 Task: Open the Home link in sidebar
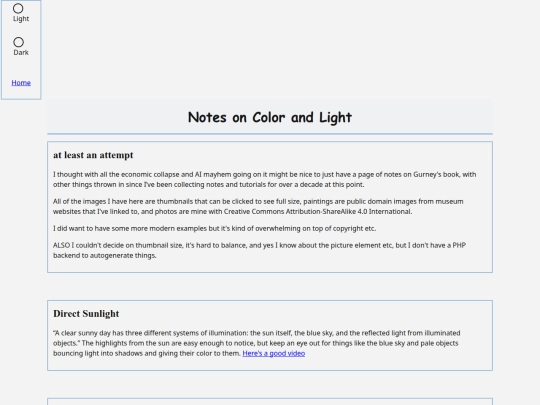[x=21, y=83]
